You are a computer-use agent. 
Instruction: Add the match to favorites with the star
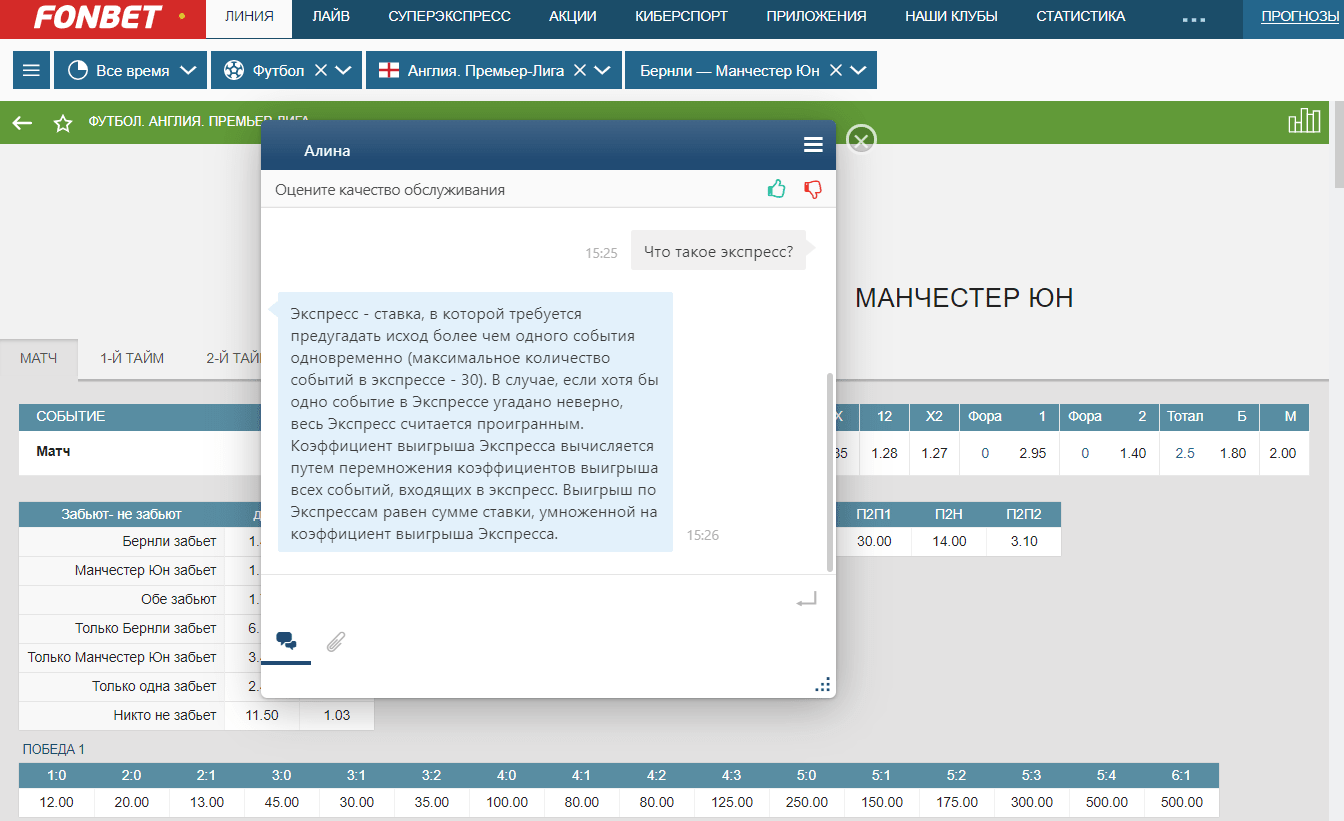coord(63,123)
